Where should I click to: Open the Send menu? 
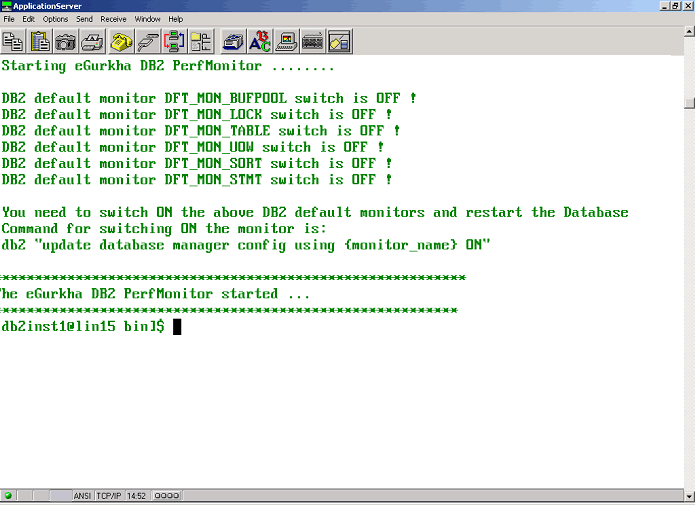tap(84, 19)
